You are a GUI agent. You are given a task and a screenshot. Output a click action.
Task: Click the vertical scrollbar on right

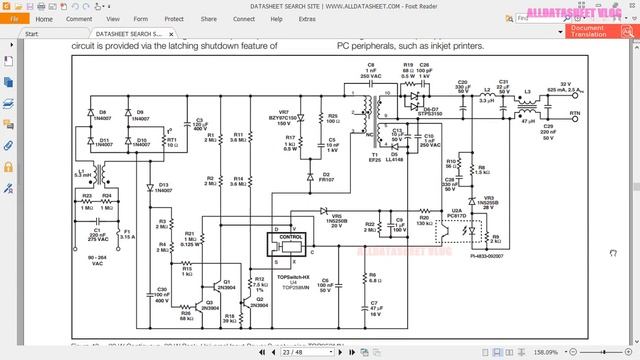click(636, 188)
